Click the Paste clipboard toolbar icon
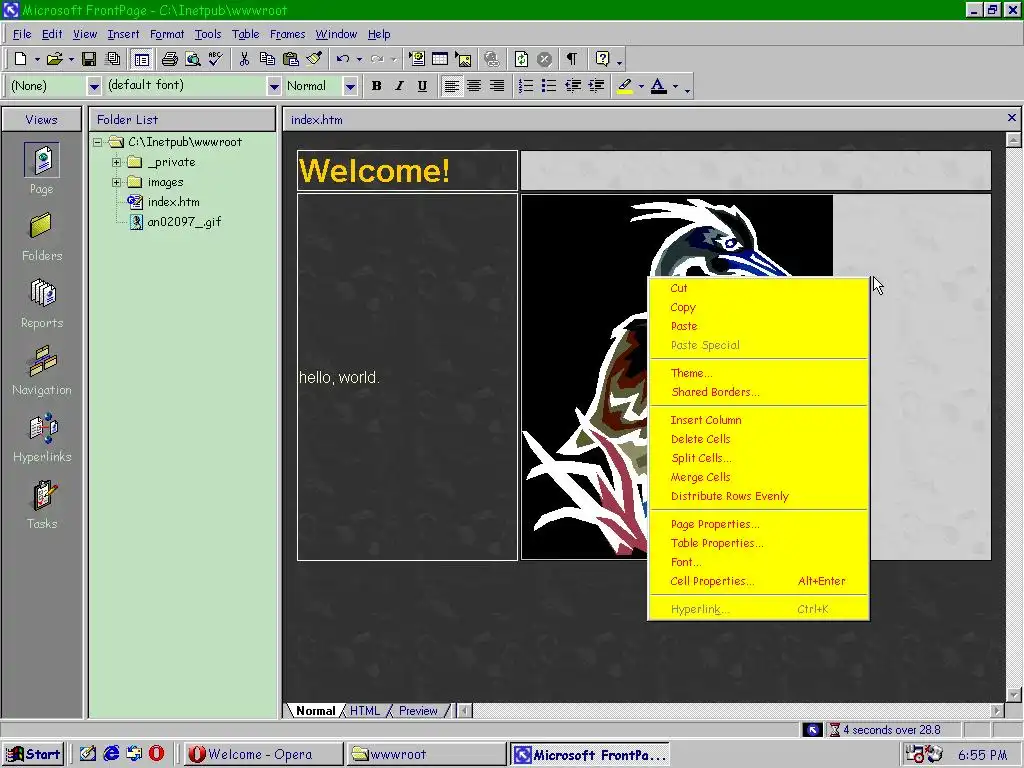 point(291,59)
